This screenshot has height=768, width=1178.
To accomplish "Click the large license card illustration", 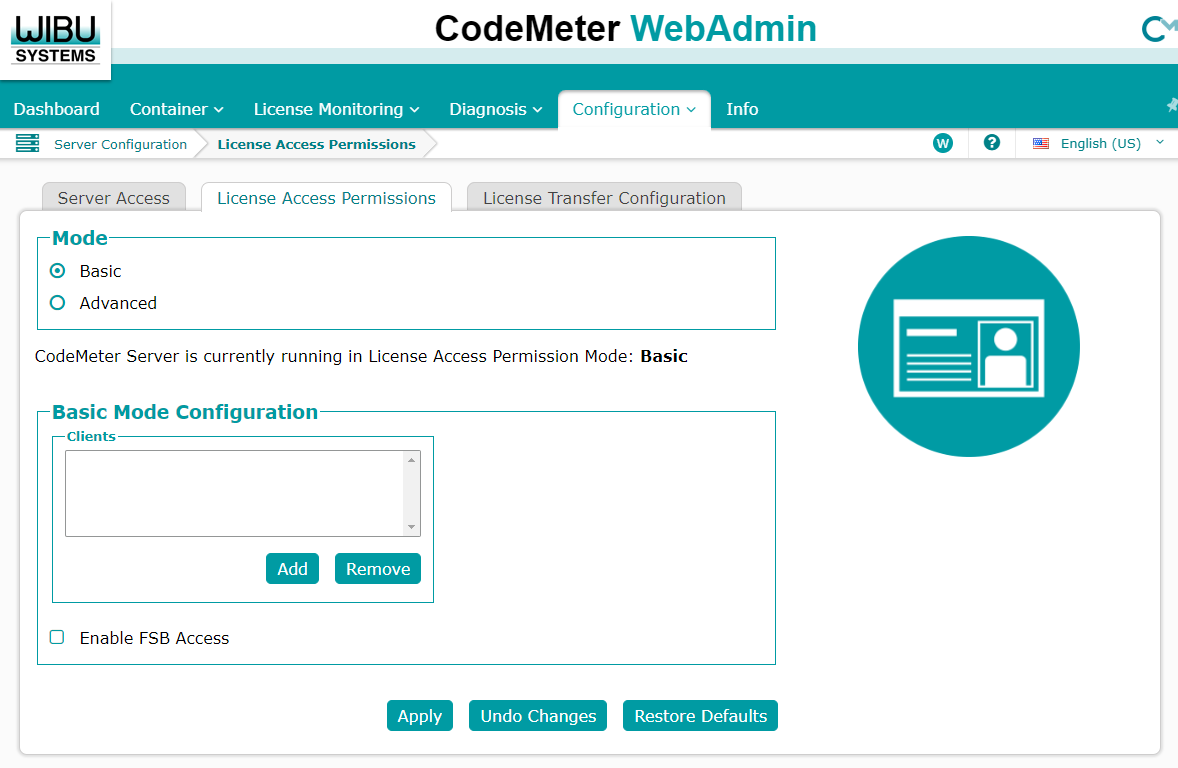I will 968,346.
